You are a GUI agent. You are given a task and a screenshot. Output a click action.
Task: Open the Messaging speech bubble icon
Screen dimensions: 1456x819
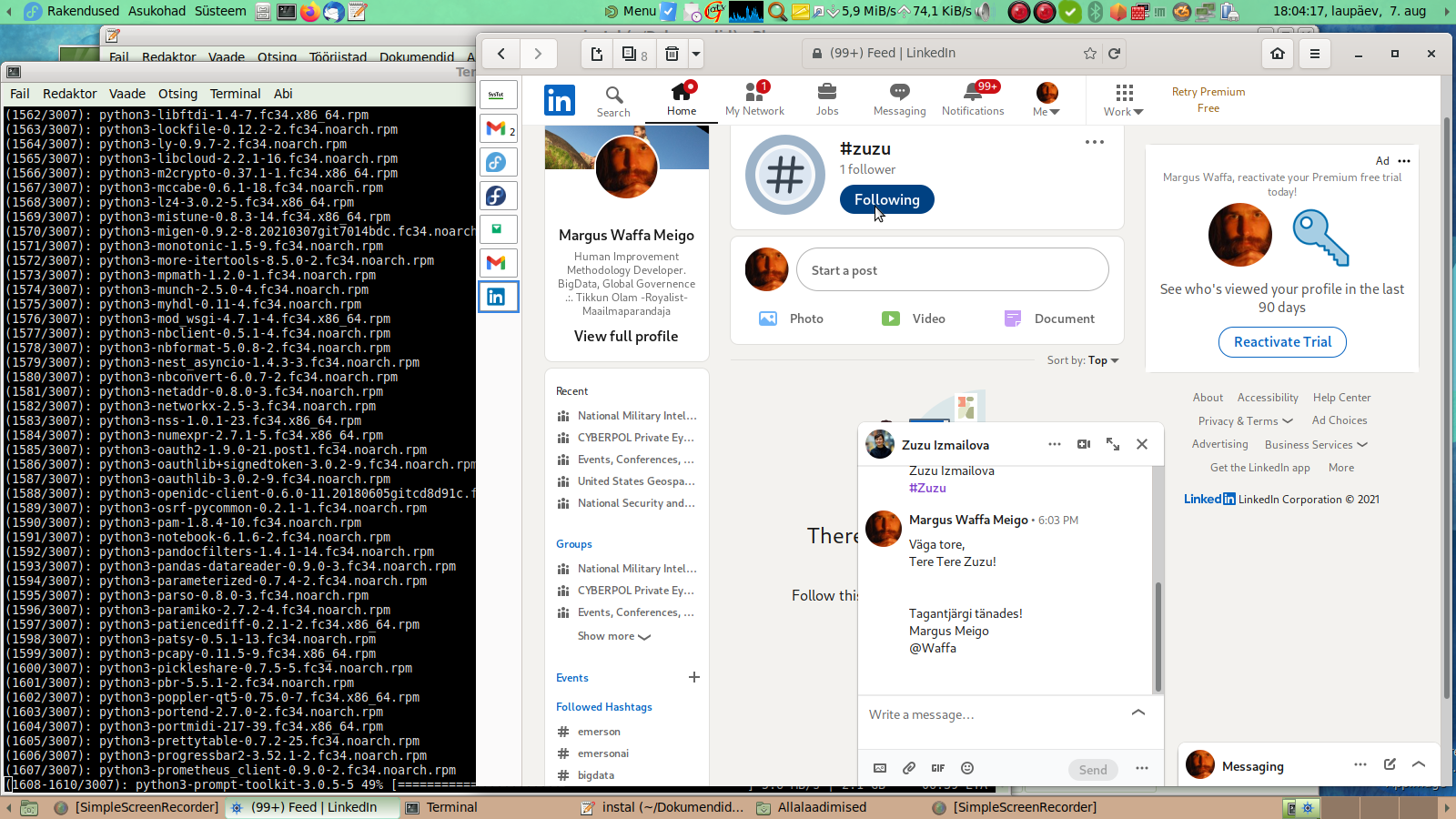coord(899,92)
